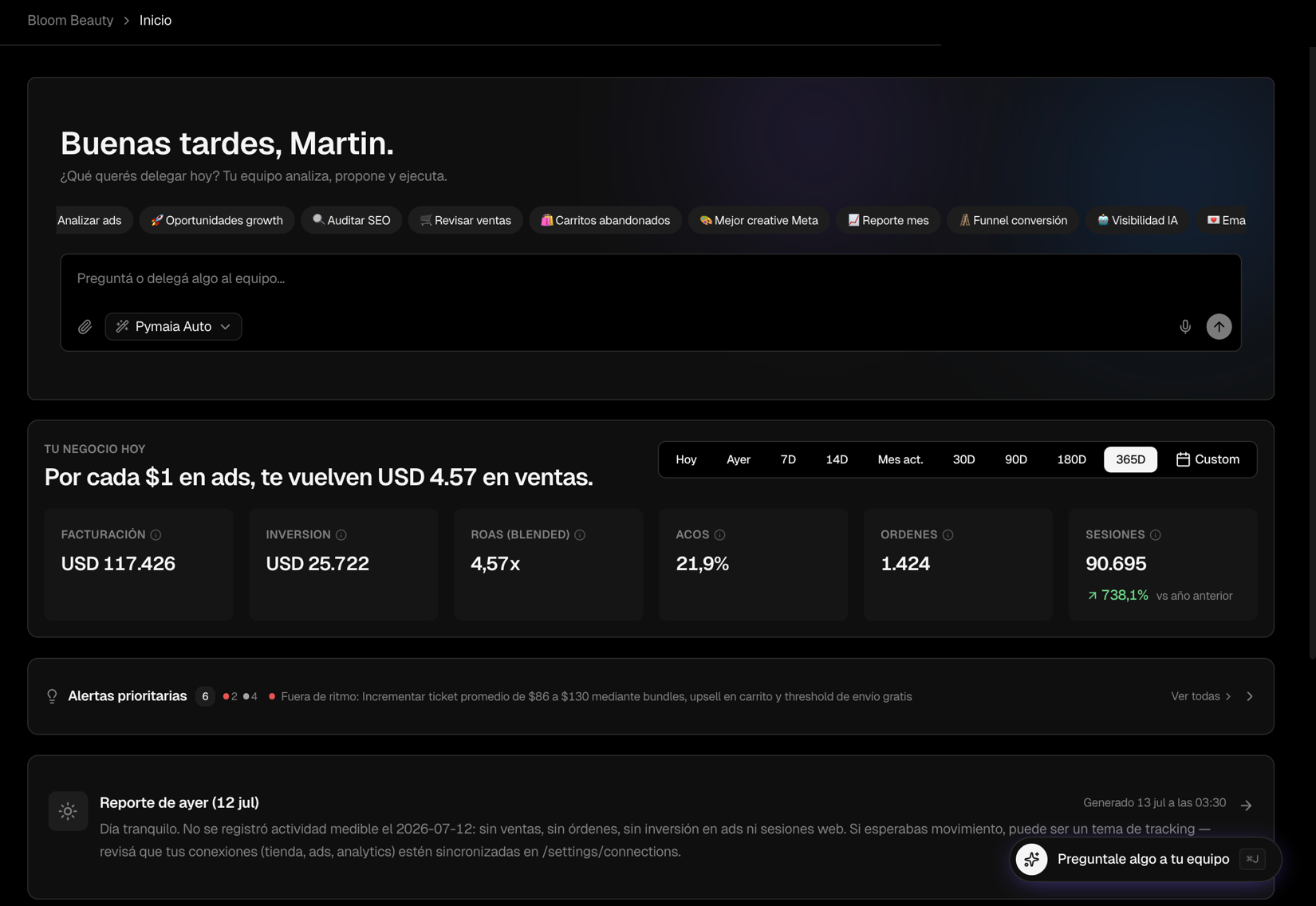Click the lightbulb icon in Alertas prioritarias
Viewport: 1316px width, 906px height.
(52, 696)
